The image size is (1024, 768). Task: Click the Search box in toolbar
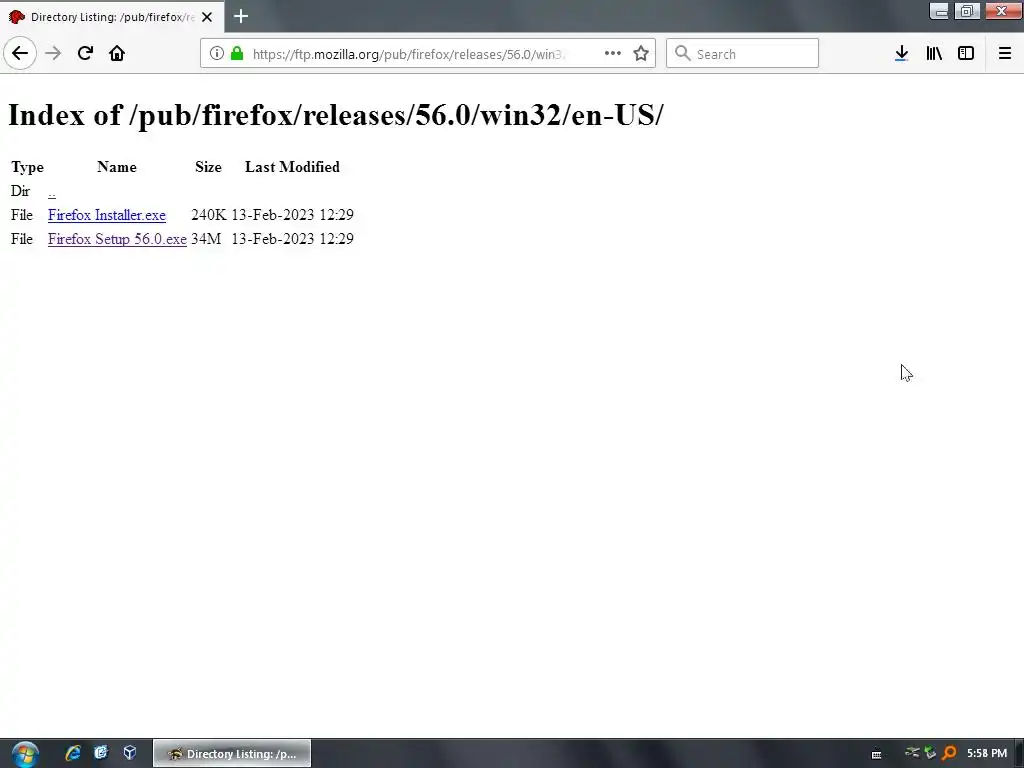[x=742, y=54]
